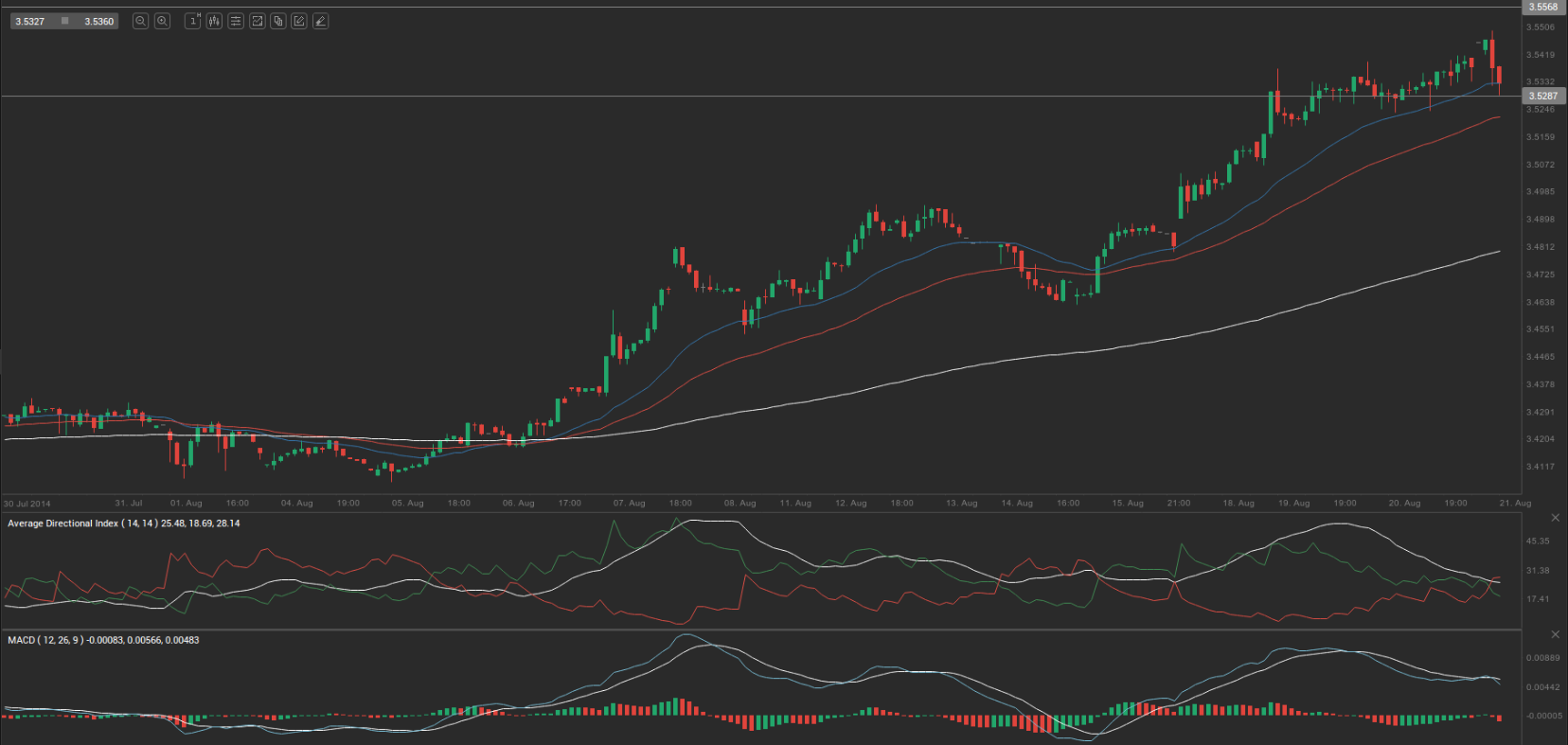Click the chart fullscreen expand icon
The width and height of the screenshot is (1568, 745).
[x=257, y=21]
